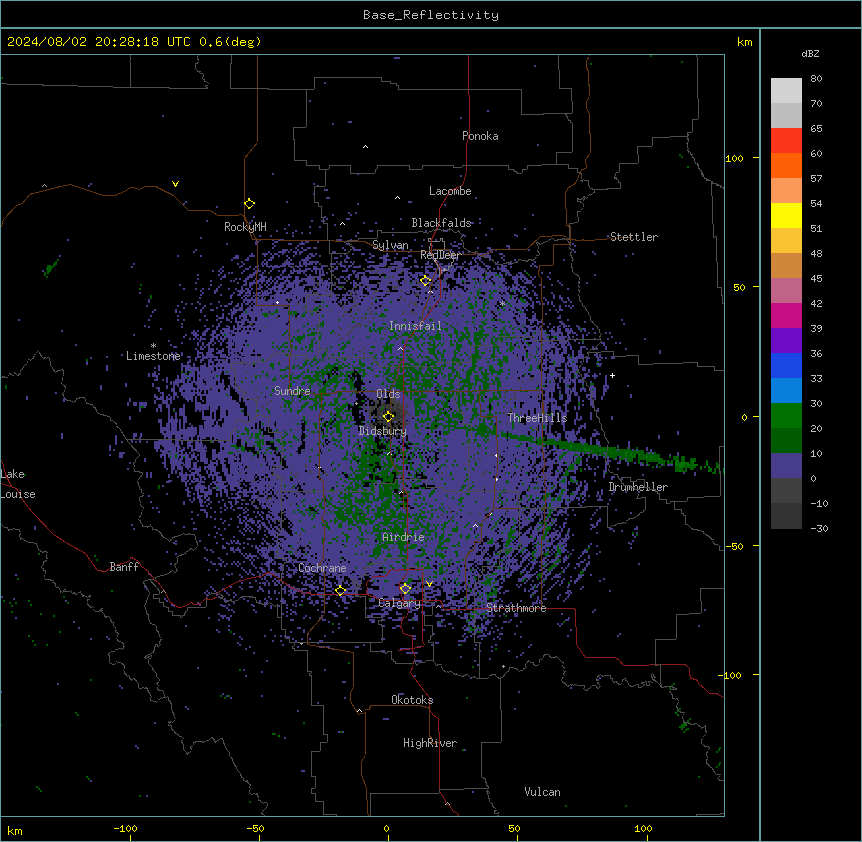Click the red swatch in the dBZ legend
The width and height of the screenshot is (862, 842).
pyautogui.click(x=786, y=141)
